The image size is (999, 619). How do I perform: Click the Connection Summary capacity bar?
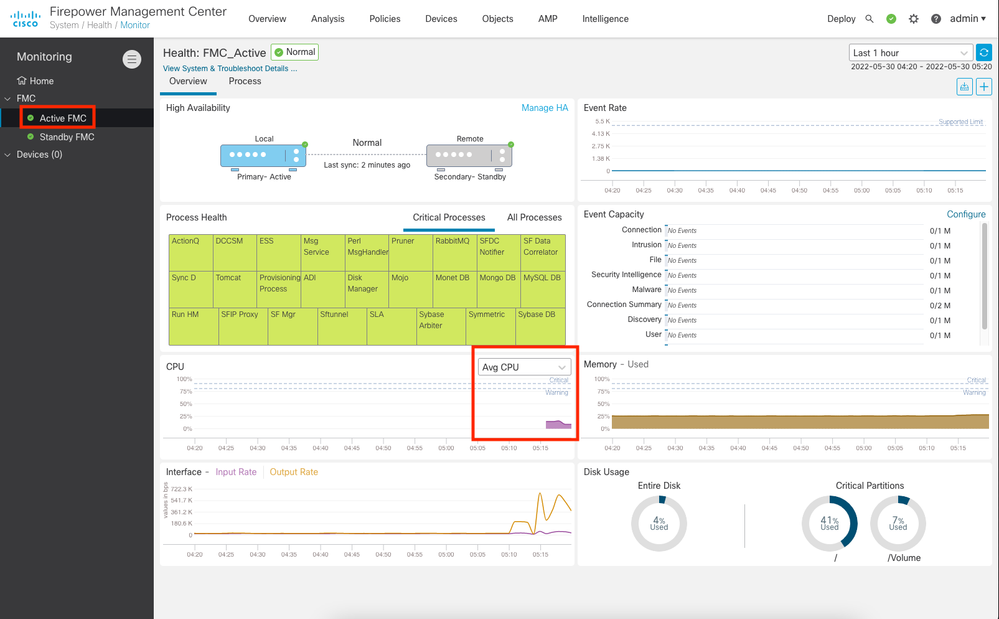point(794,305)
